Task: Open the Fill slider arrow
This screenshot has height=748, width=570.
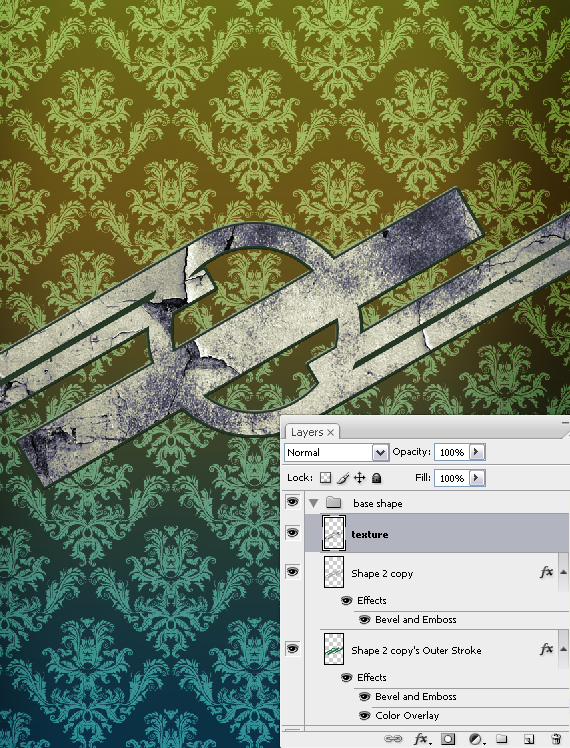Action: [476, 478]
